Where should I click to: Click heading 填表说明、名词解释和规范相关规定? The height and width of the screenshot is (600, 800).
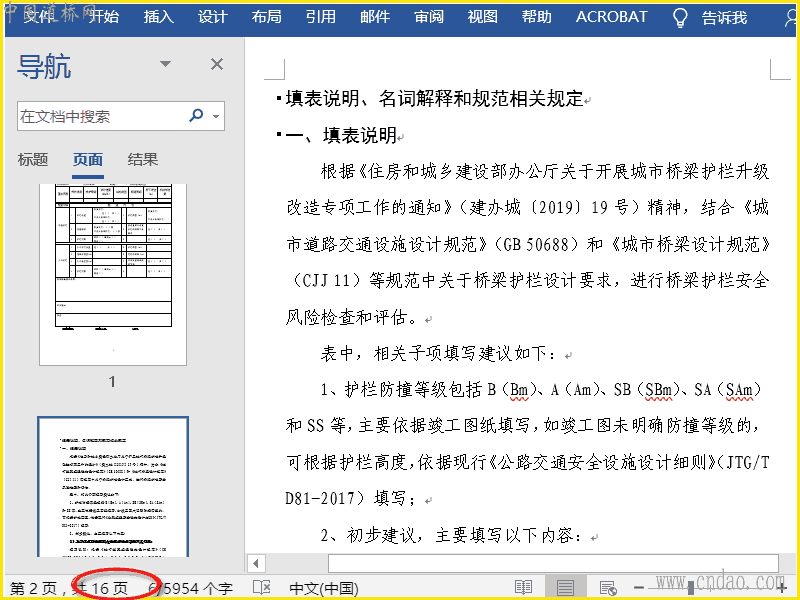coord(434,98)
